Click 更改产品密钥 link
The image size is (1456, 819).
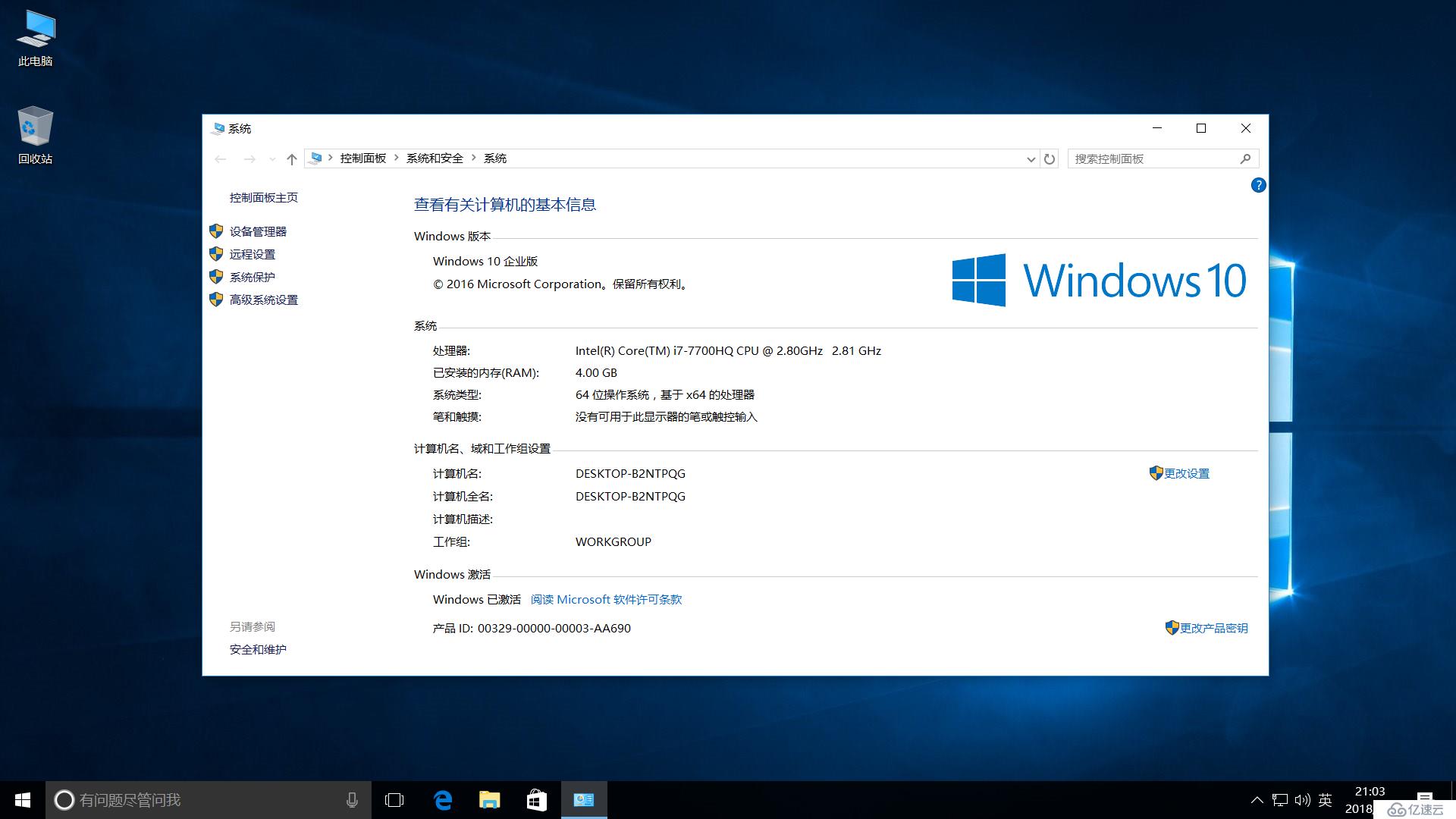click(x=1213, y=628)
